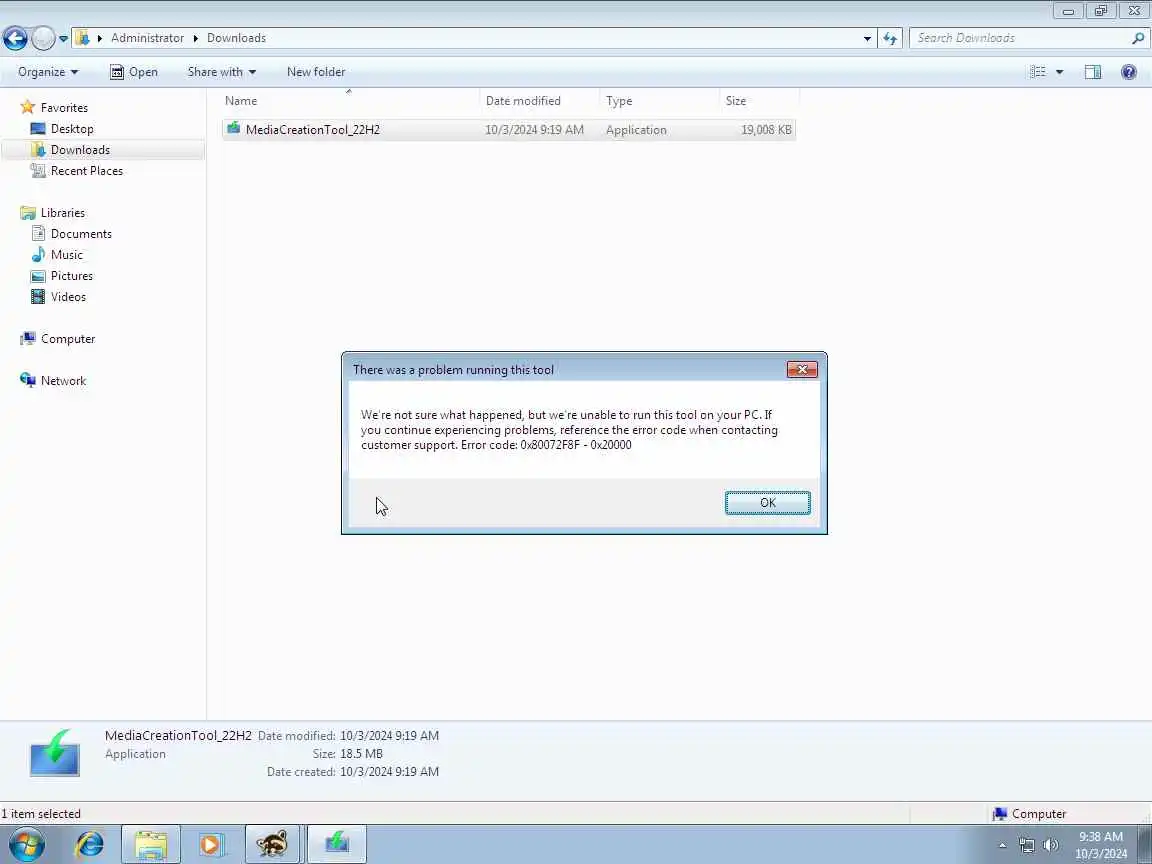Screen dimensions: 1152x864
Task: Change your view icon
Action: coord(1037,72)
